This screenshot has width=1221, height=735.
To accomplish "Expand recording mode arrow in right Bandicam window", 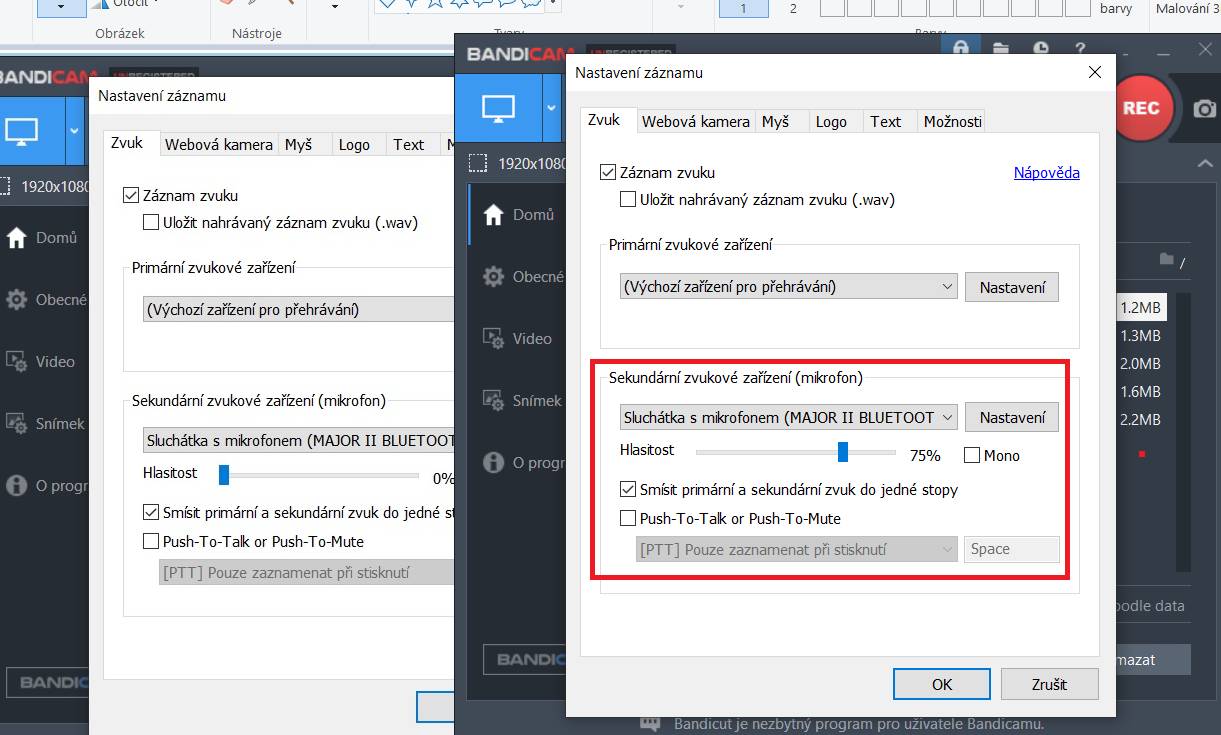I will [553, 108].
